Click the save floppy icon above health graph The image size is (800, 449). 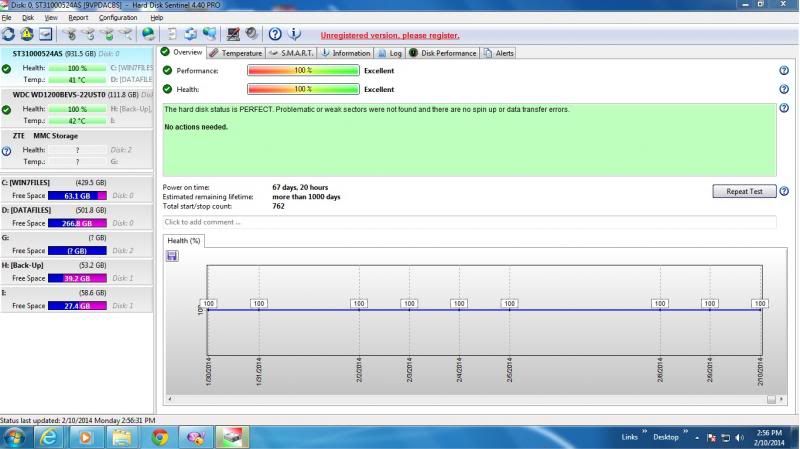172,256
